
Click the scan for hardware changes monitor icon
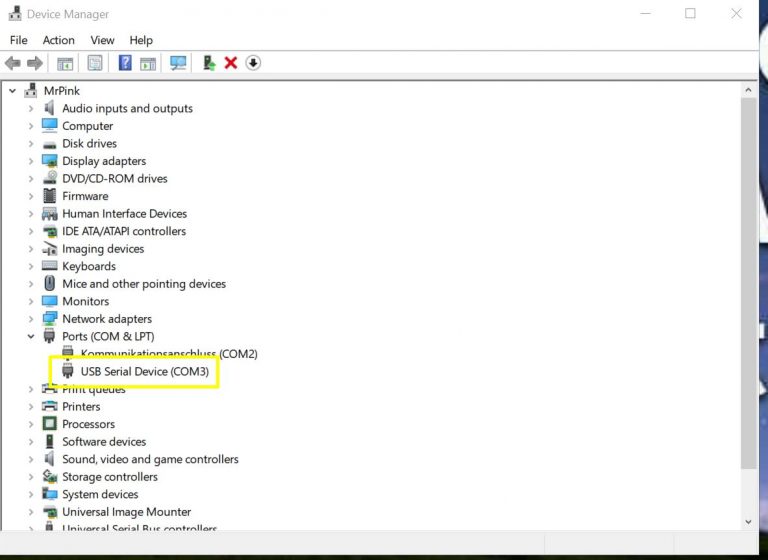coord(178,63)
